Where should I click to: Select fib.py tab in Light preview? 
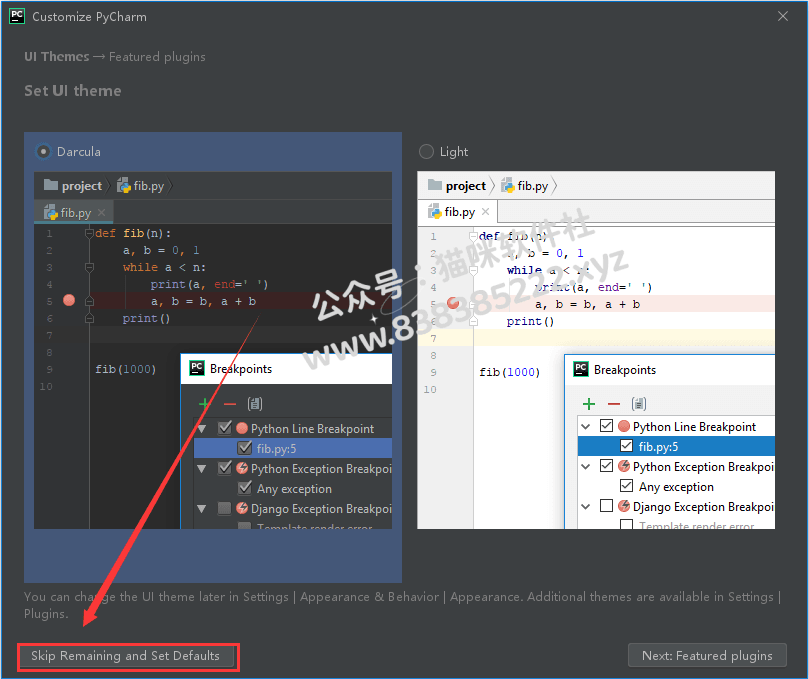(458, 212)
